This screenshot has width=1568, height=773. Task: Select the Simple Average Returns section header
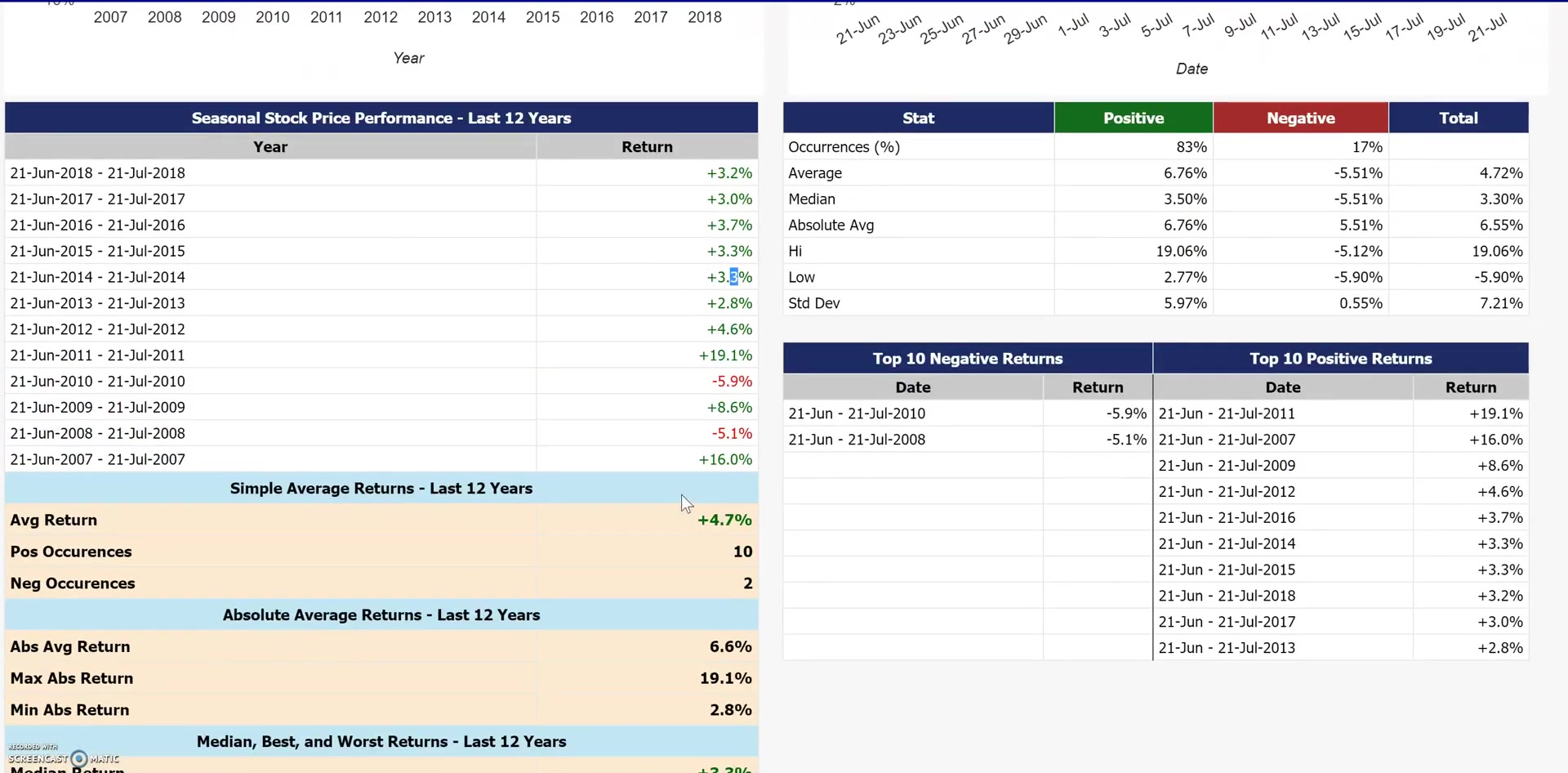click(381, 489)
